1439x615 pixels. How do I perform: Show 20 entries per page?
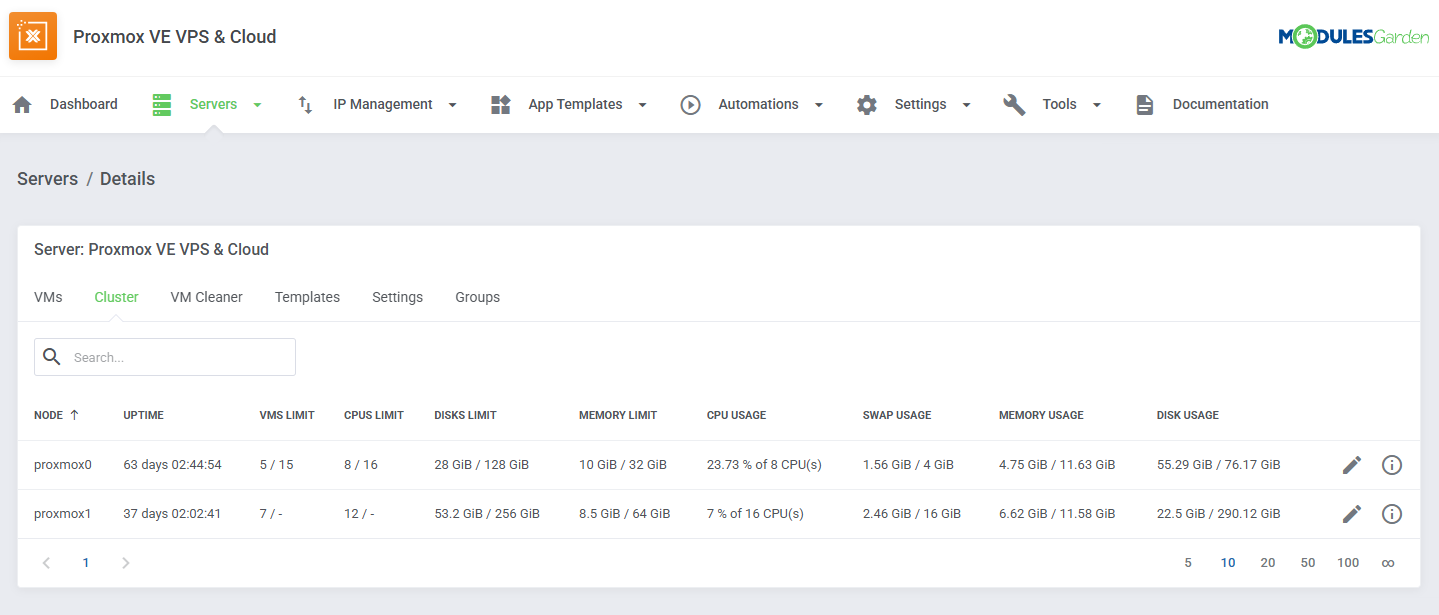1268,563
